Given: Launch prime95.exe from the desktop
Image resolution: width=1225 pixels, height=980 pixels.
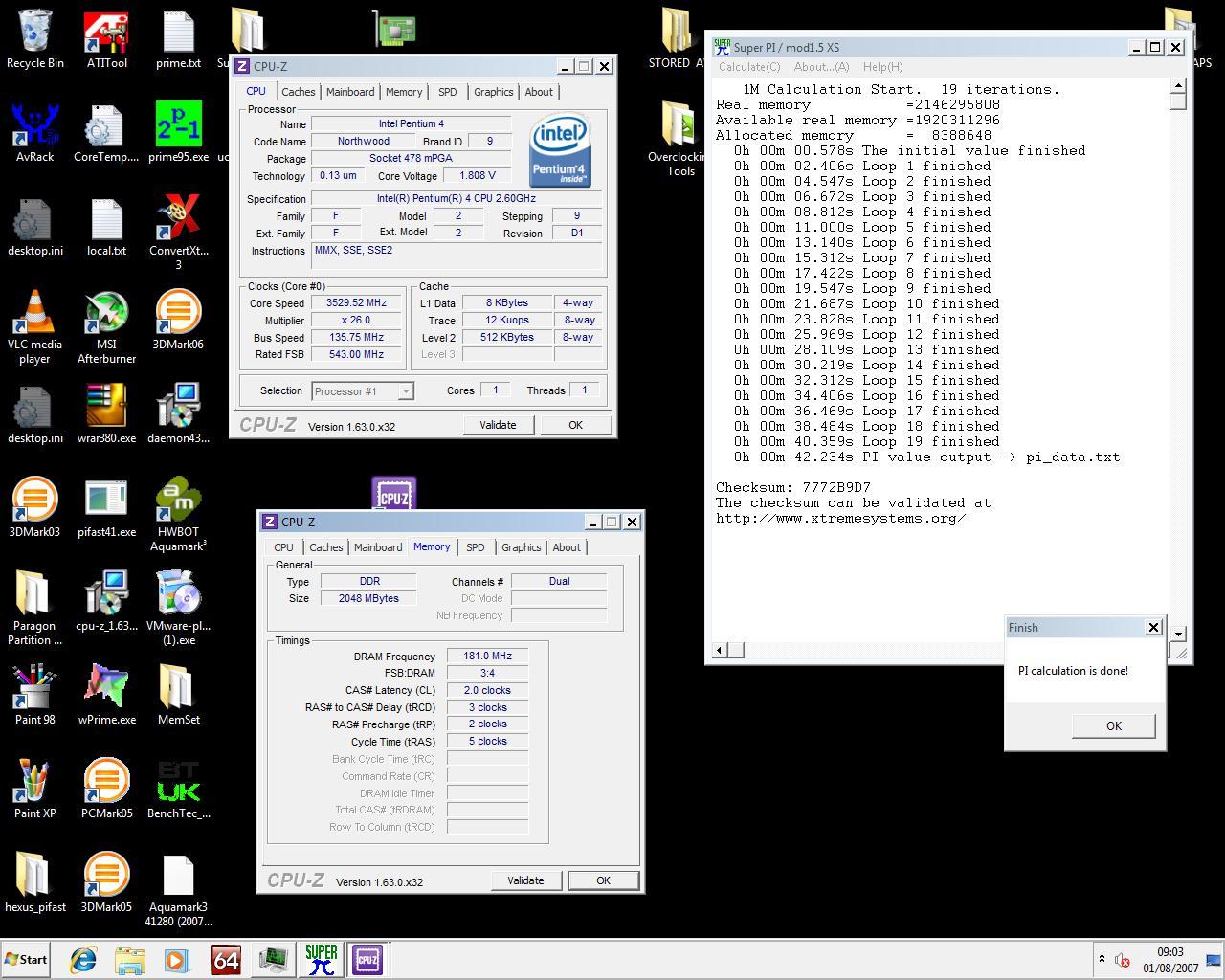Looking at the screenshot, I should click(x=178, y=133).
